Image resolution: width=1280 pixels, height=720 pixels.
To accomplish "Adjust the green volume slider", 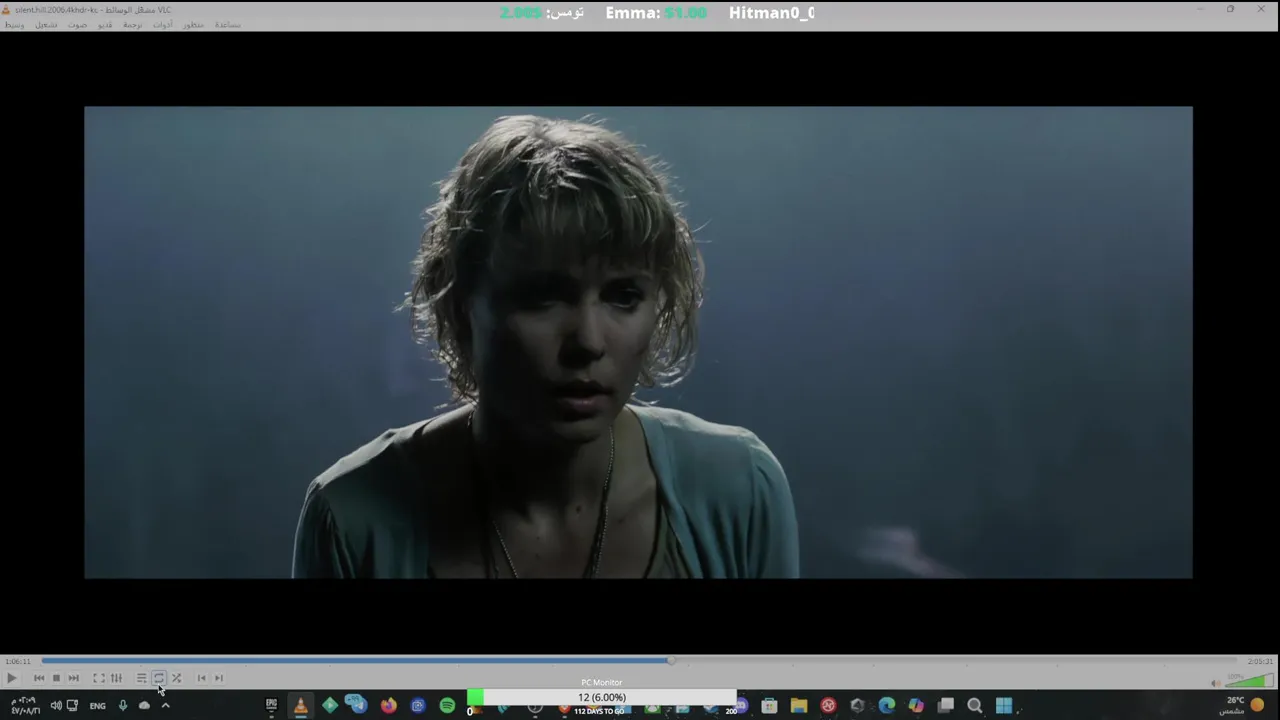I will (1249, 682).
